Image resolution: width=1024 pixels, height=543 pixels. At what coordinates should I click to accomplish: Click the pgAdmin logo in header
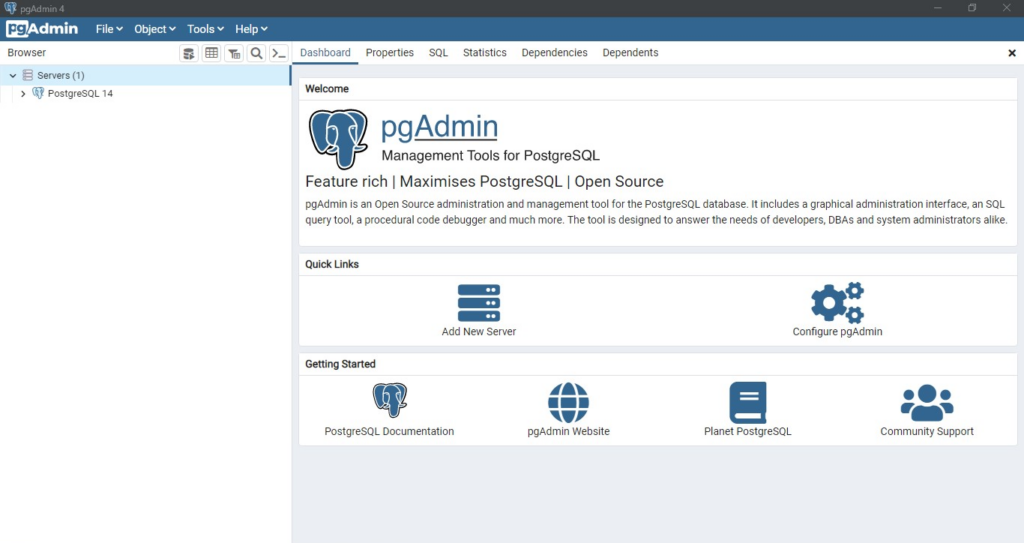coord(42,29)
